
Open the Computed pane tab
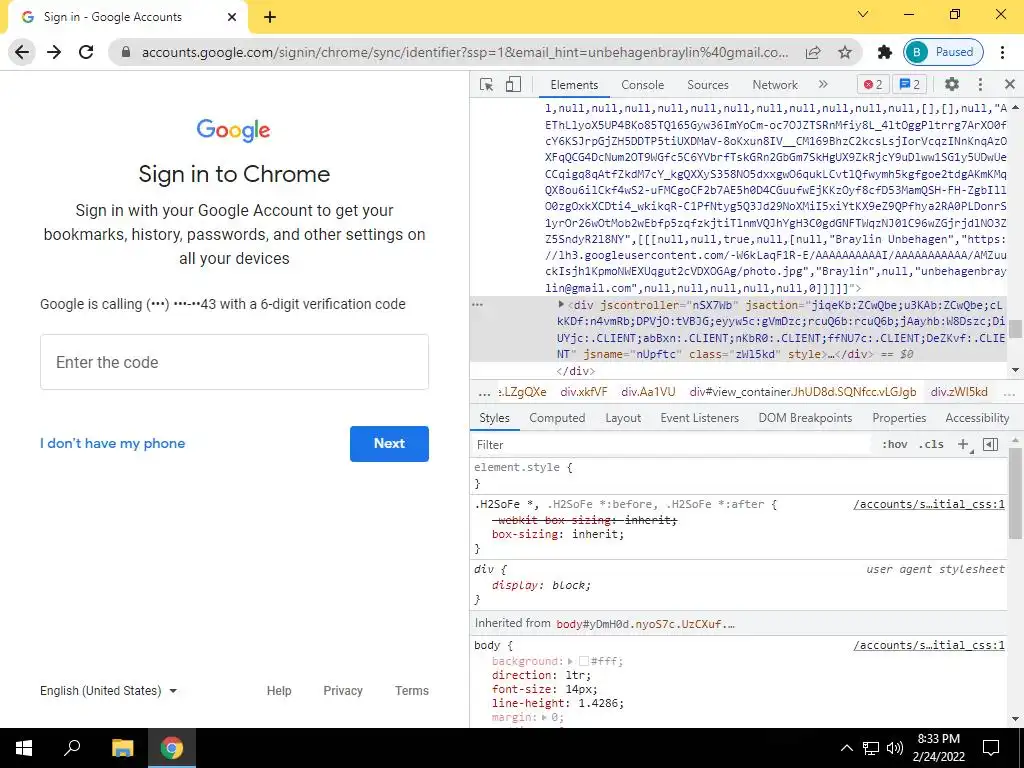pos(557,418)
